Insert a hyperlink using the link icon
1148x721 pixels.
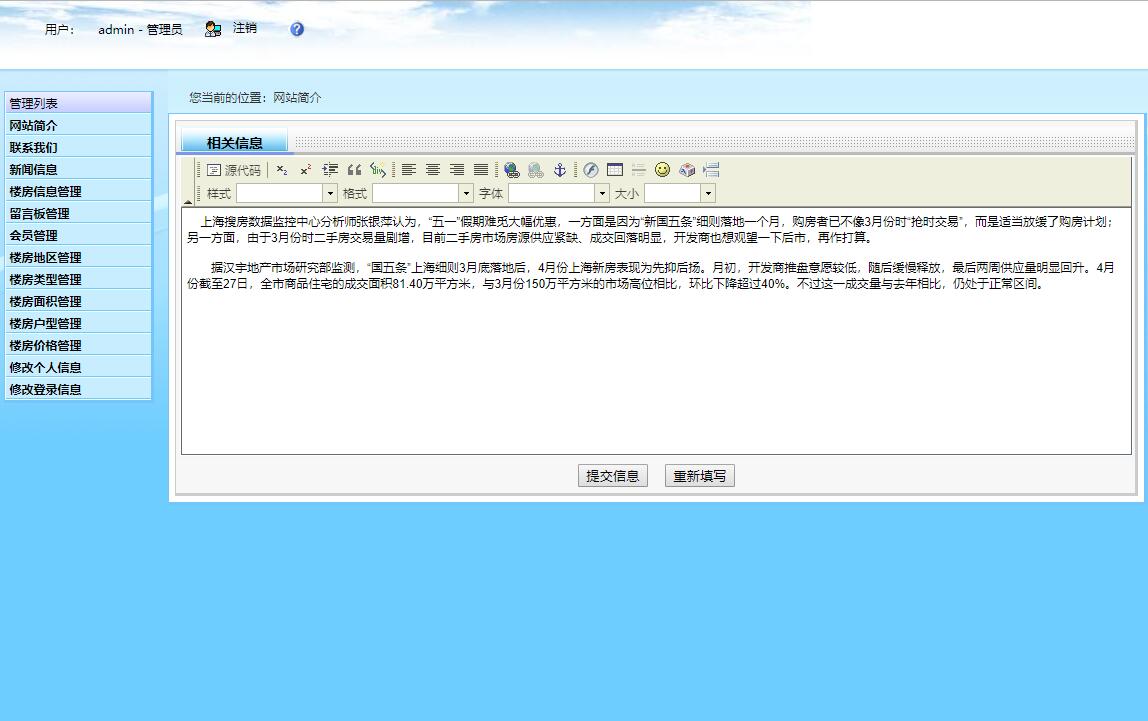click(511, 169)
